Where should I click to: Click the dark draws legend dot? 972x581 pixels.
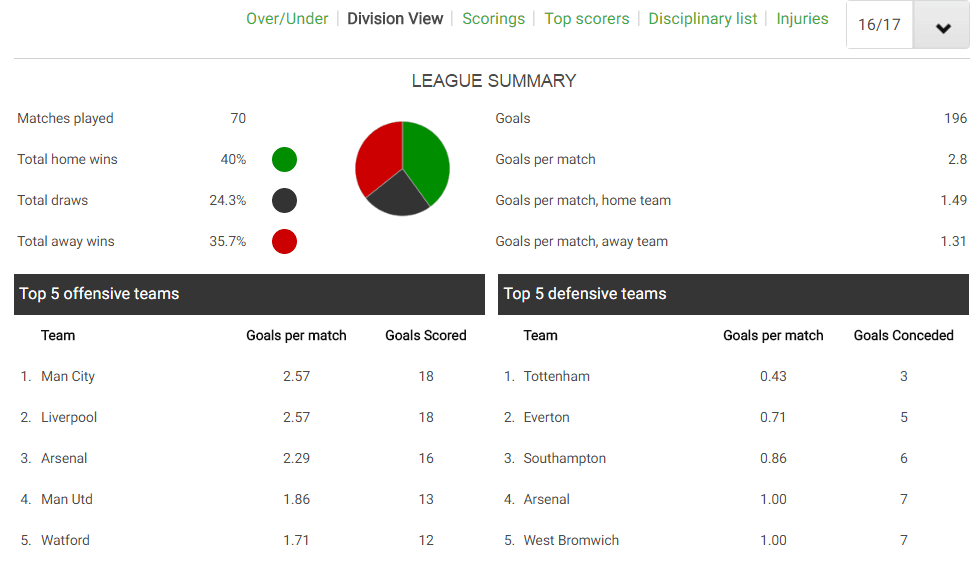tap(285, 200)
